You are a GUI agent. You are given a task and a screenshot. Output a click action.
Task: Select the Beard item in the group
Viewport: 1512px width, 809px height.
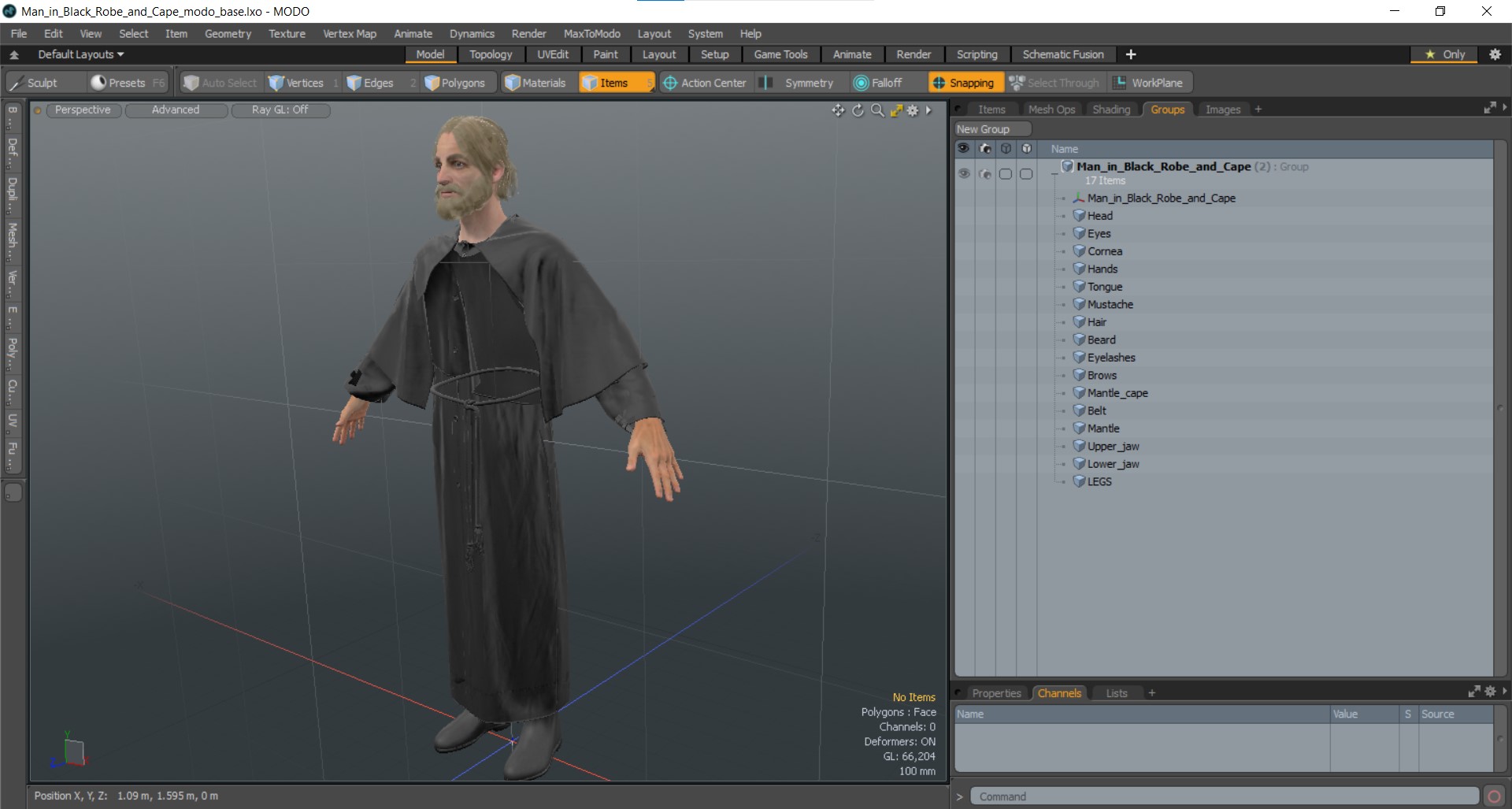coord(1101,340)
